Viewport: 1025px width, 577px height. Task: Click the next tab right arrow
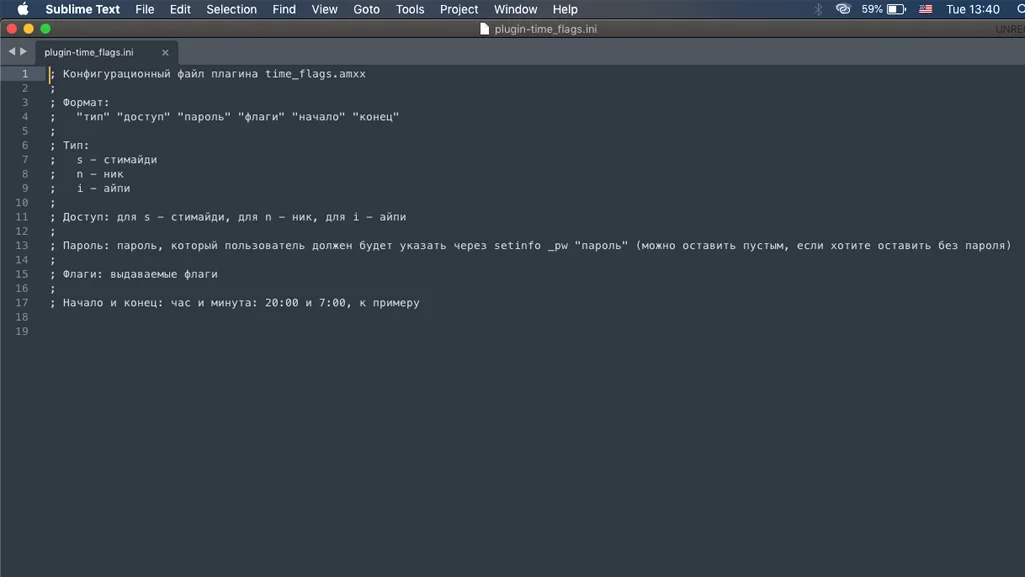click(24, 52)
